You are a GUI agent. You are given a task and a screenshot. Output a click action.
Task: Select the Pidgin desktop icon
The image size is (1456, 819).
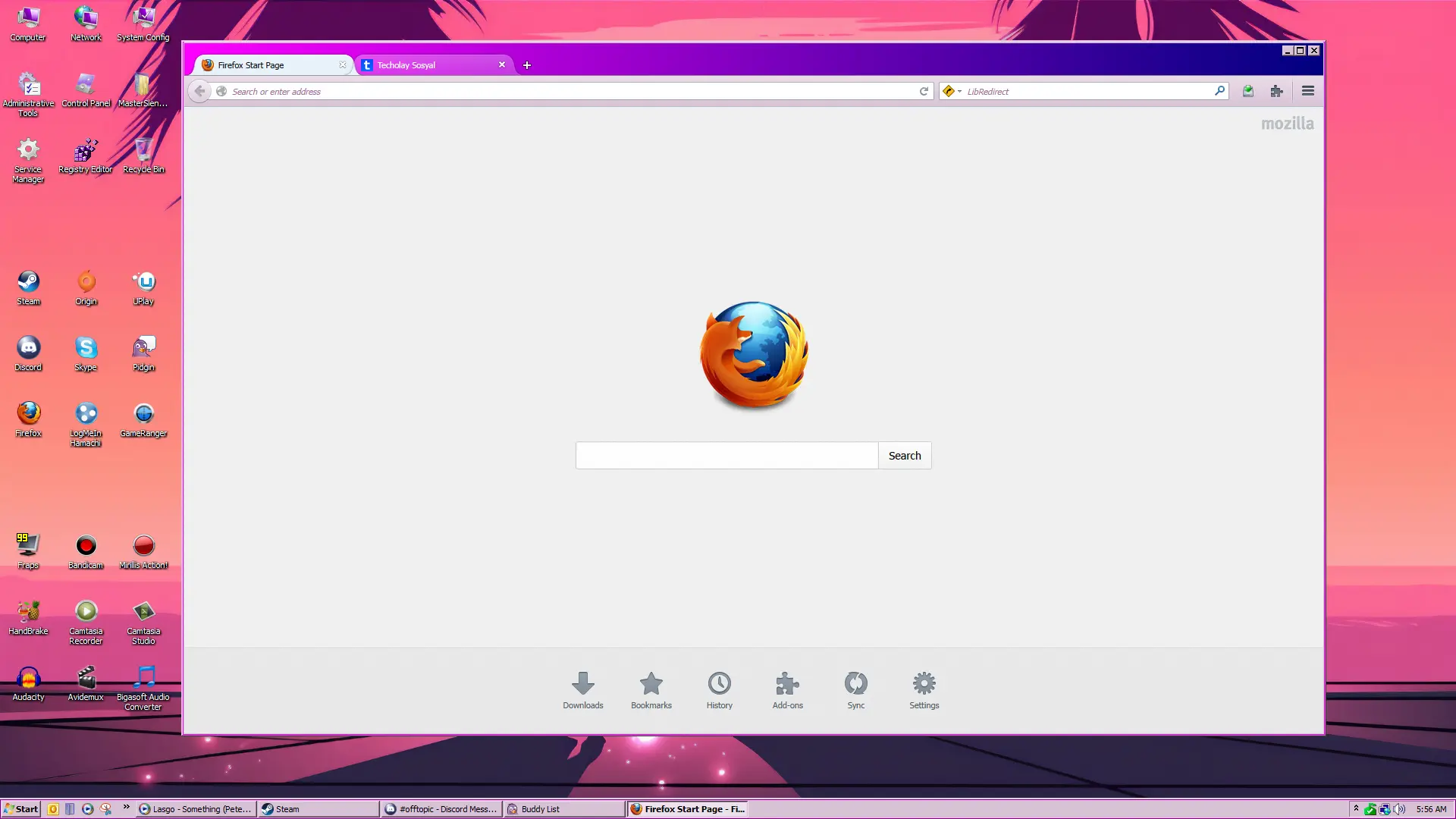click(x=143, y=354)
